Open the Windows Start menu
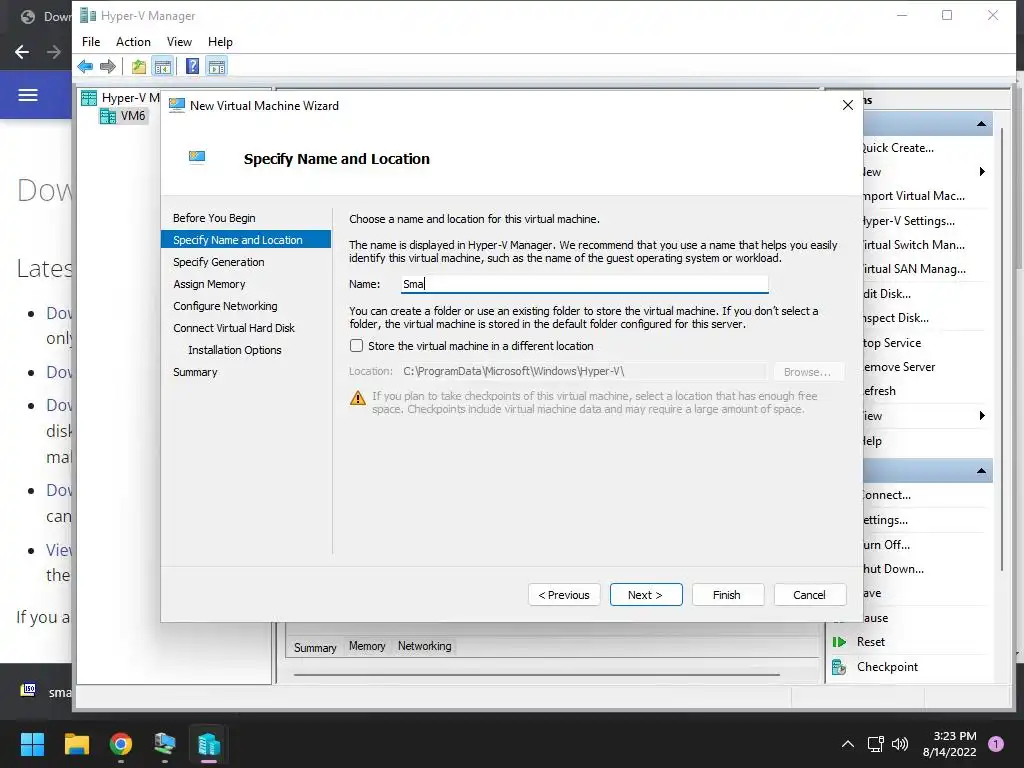The width and height of the screenshot is (1024, 768). click(32, 744)
